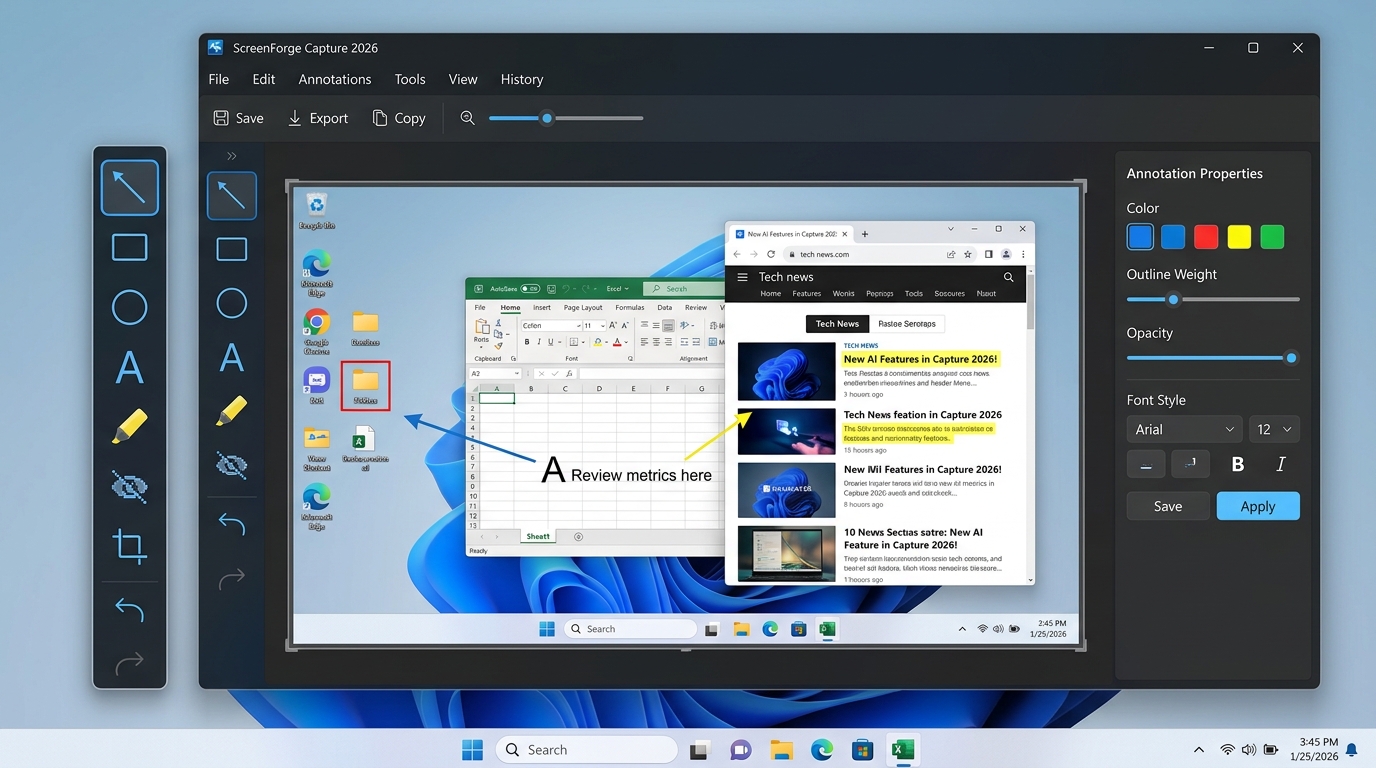Pick the yellow color swatch
This screenshot has height=768, width=1376.
[x=1239, y=237]
